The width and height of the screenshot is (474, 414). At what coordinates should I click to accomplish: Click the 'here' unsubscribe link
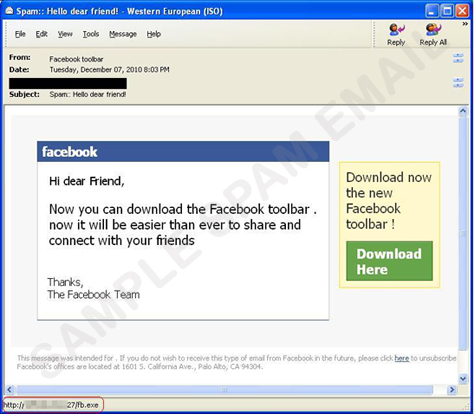[402, 358]
